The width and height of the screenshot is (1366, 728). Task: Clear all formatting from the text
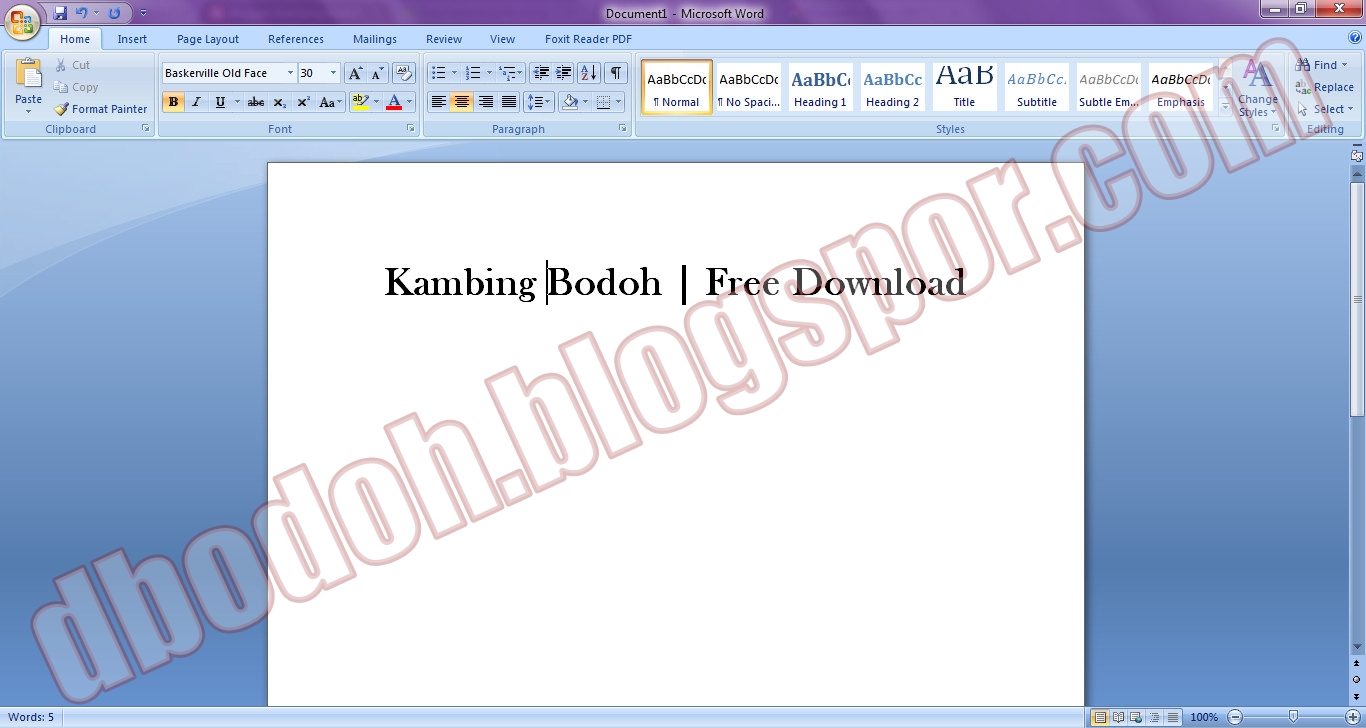[404, 73]
